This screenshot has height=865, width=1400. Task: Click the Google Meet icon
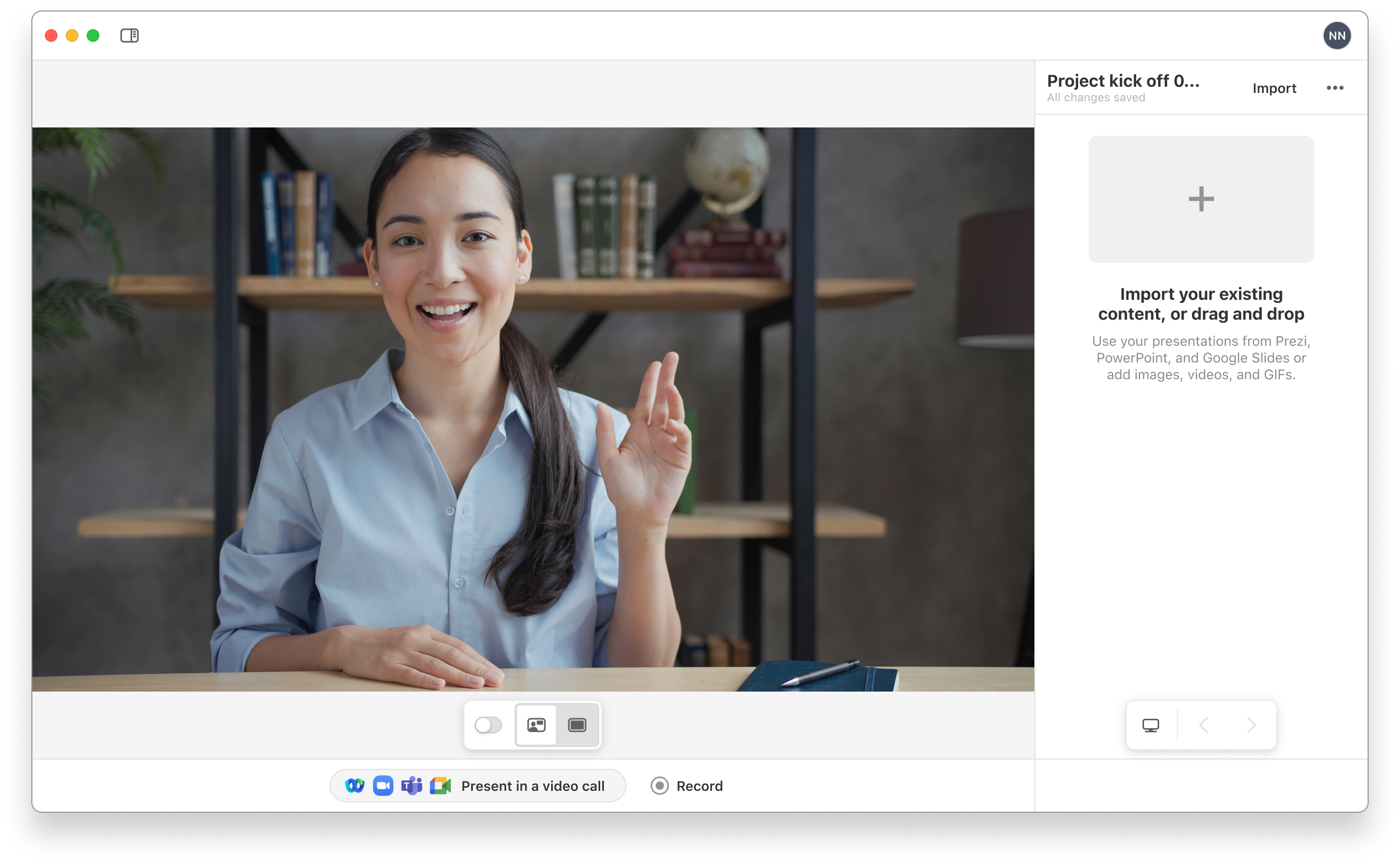pyautogui.click(x=440, y=786)
